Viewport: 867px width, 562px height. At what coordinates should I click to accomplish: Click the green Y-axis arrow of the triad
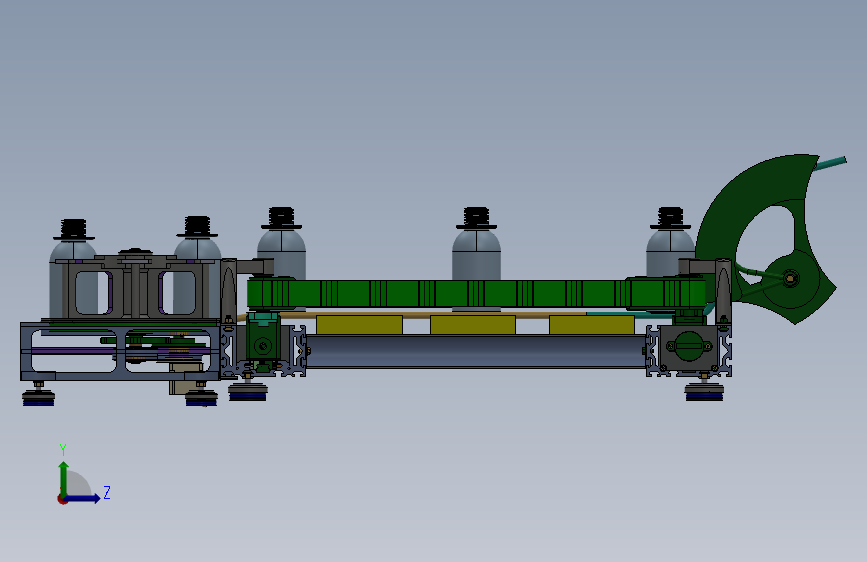point(64,478)
